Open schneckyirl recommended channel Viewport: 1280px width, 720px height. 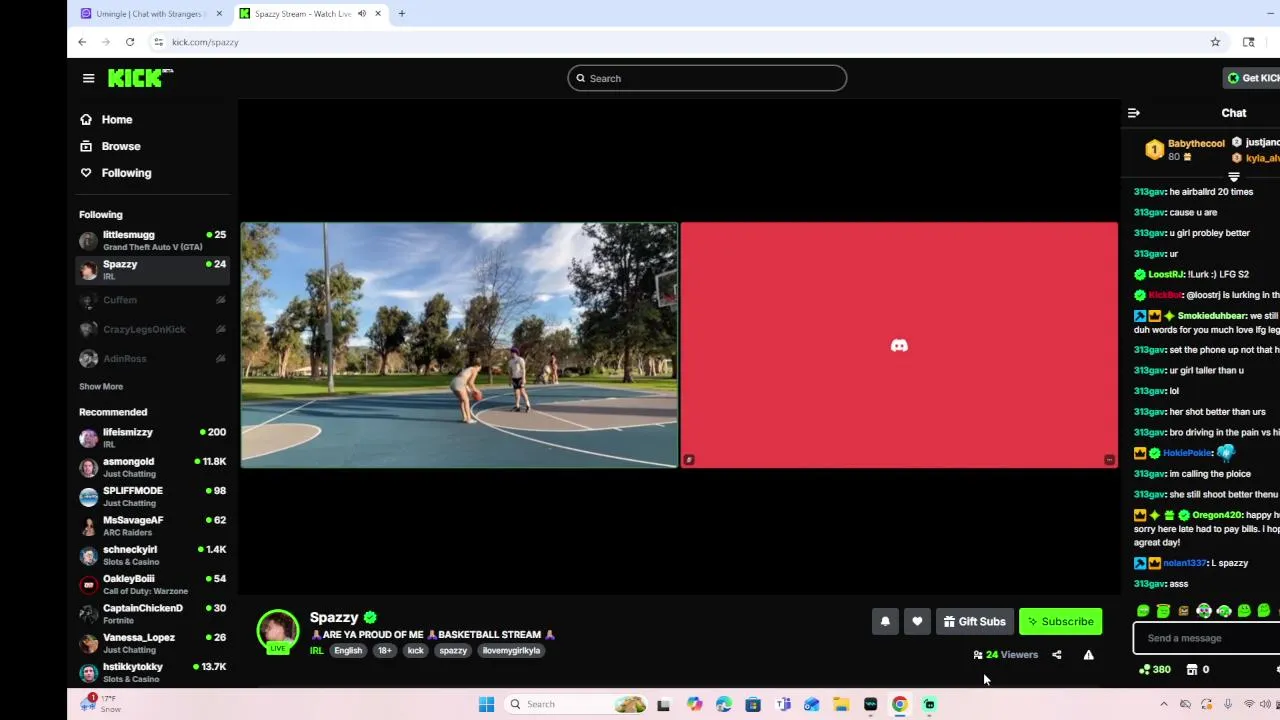[x=154, y=555]
